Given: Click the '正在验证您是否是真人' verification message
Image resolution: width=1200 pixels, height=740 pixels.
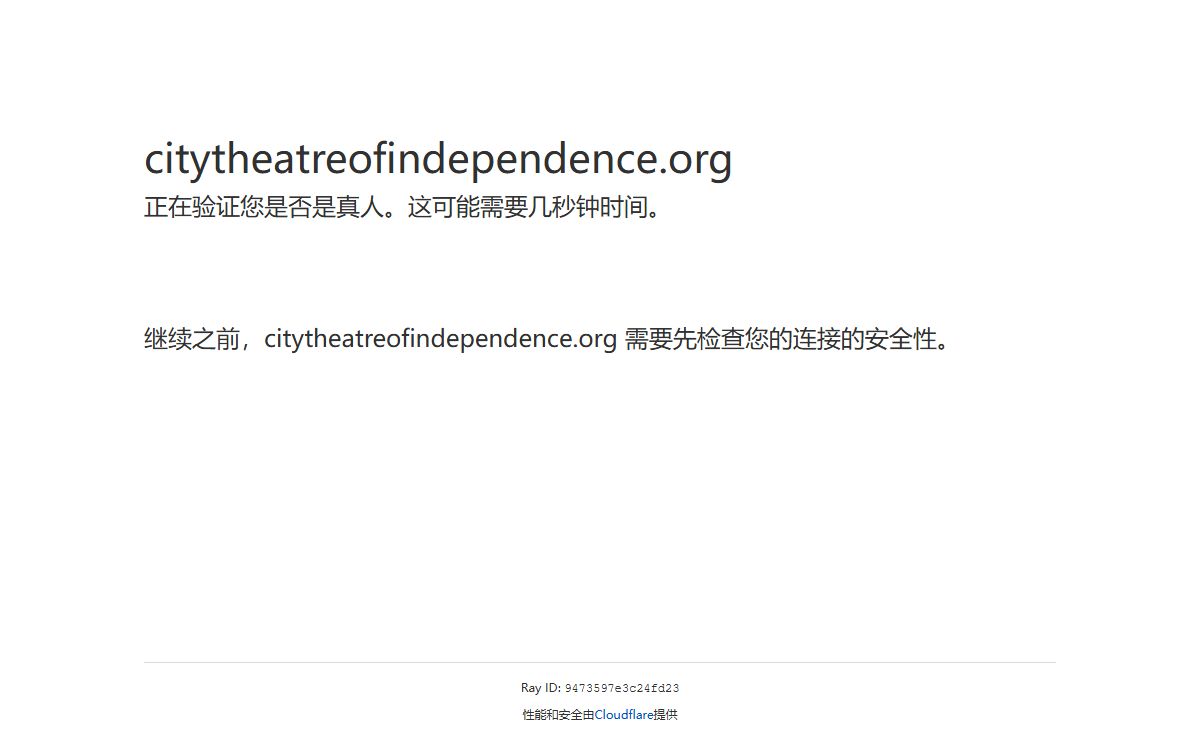Looking at the screenshot, I should [x=405, y=208].
